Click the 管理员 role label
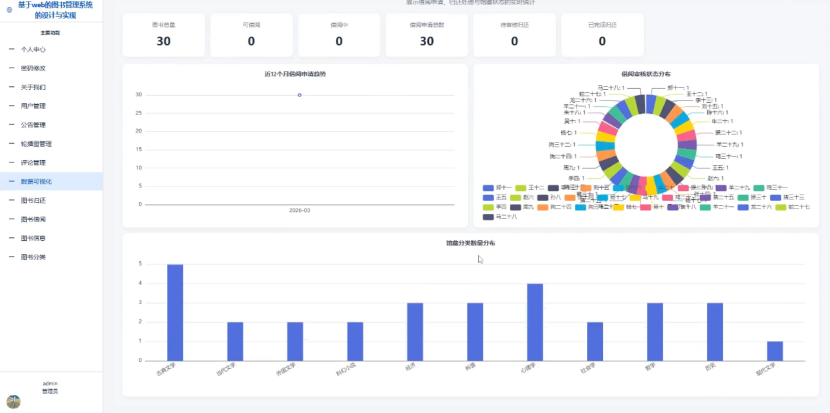 (50, 392)
